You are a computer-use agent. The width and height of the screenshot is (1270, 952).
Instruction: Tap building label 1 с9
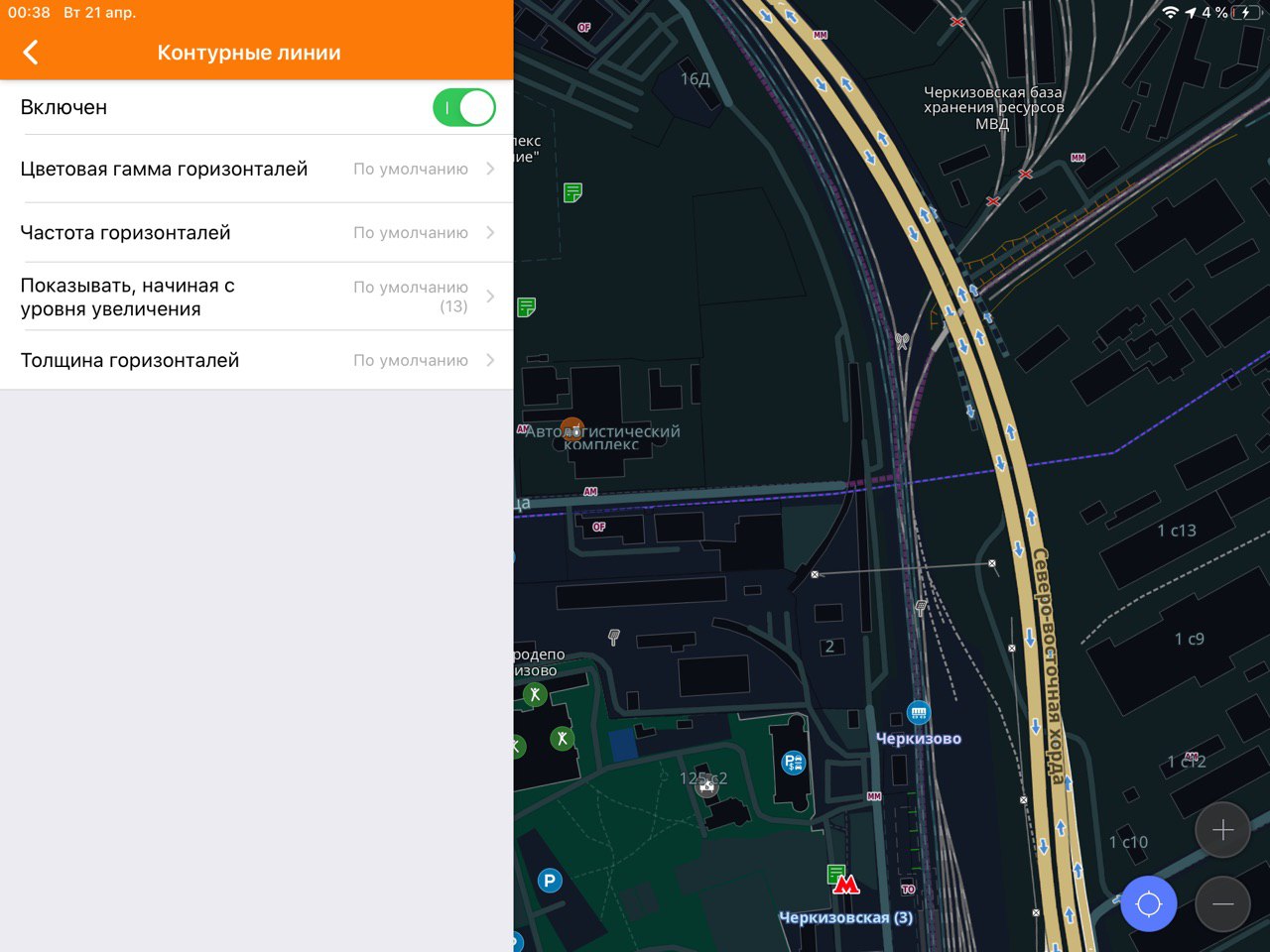(1190, 639)
